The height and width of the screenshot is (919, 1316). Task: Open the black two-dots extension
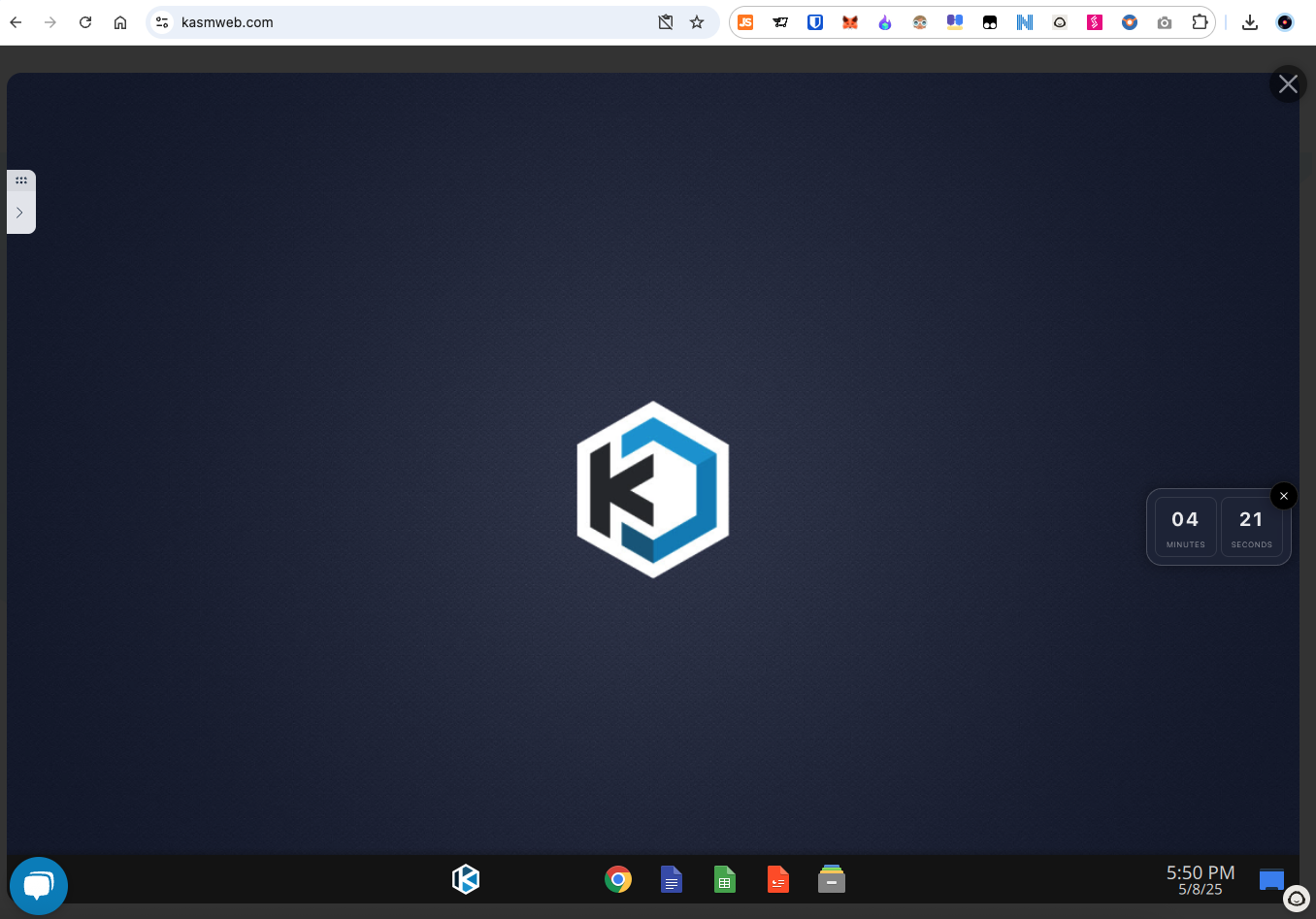click(x=990, y=22)
